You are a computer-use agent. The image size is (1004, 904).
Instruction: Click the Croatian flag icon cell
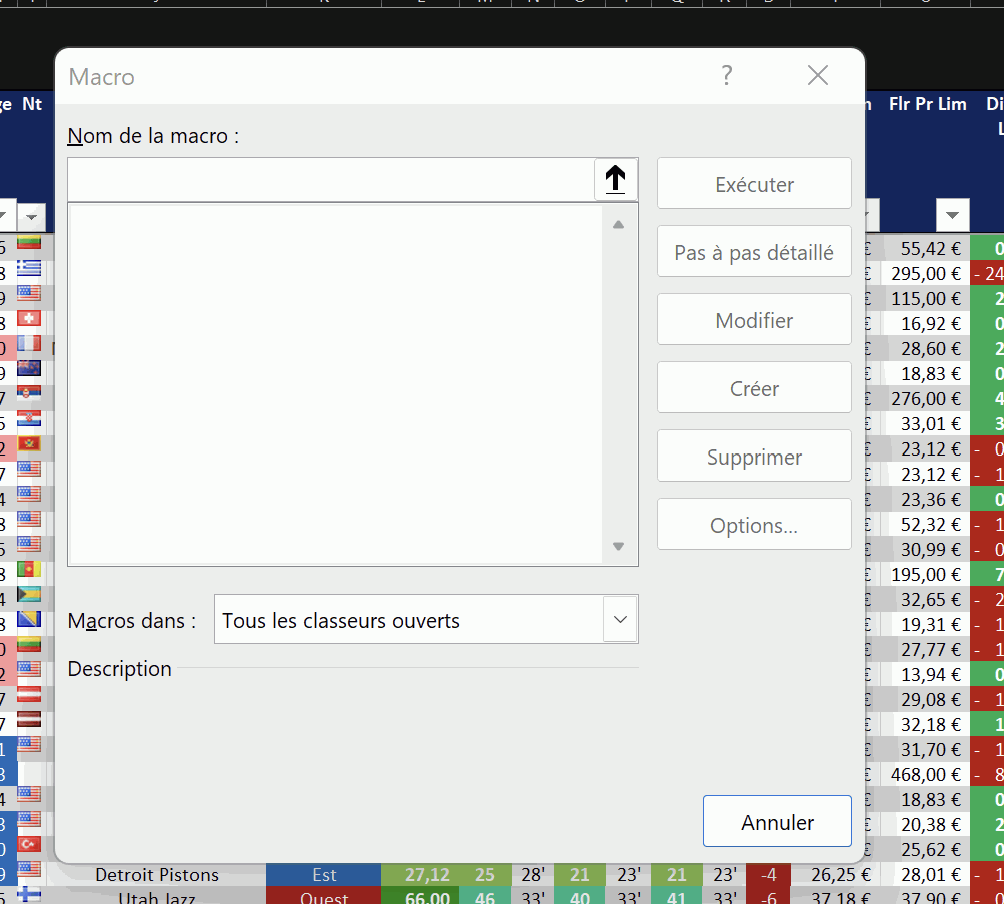pyautogui.click(x=29, y=418)
